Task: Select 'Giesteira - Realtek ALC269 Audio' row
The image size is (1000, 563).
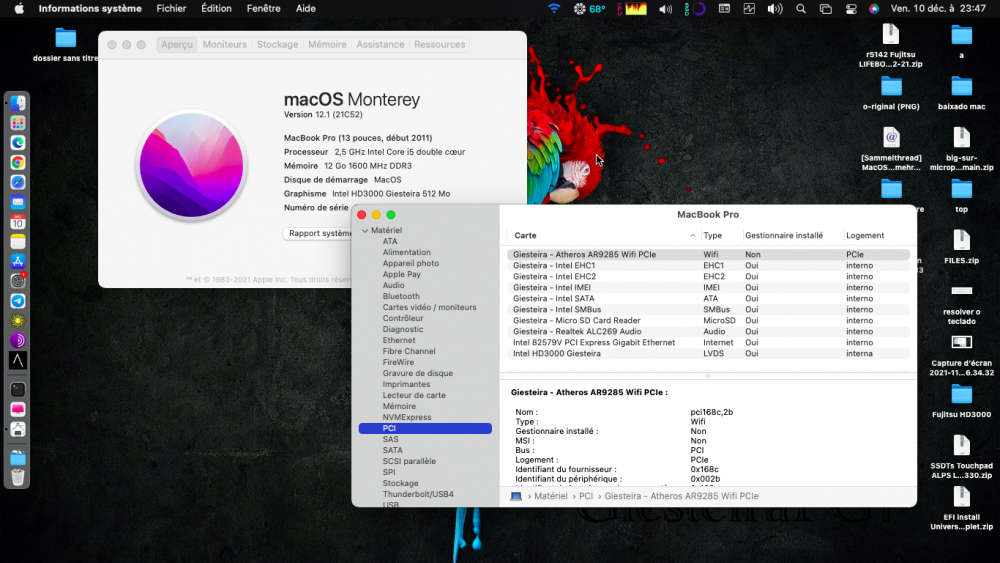Action: click(708, 332)
